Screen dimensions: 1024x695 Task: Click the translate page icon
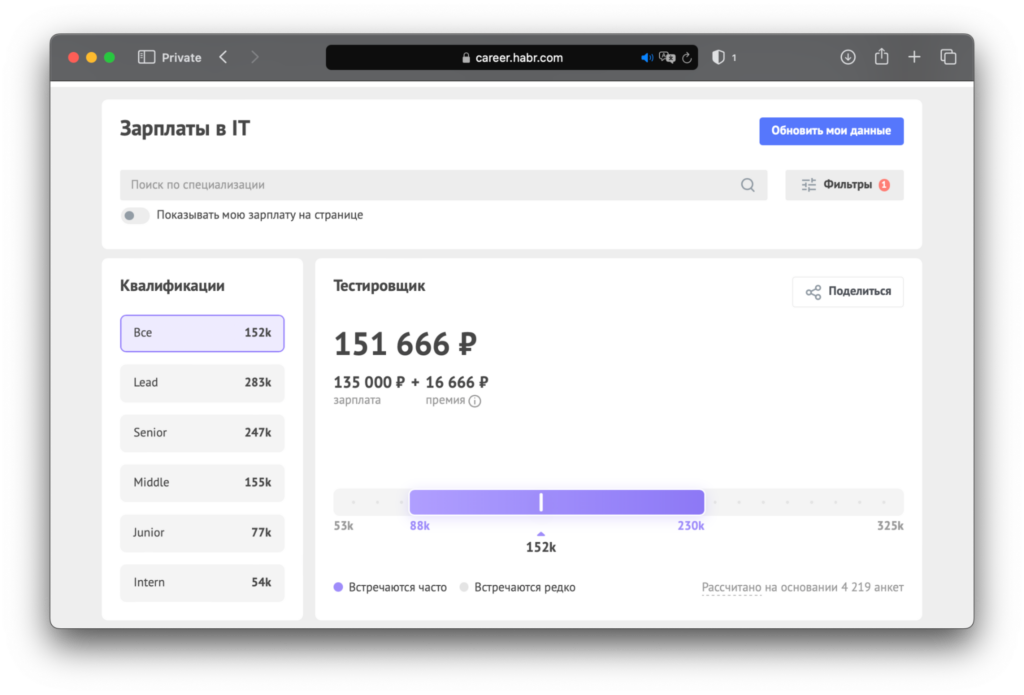[x=667, y=58]
